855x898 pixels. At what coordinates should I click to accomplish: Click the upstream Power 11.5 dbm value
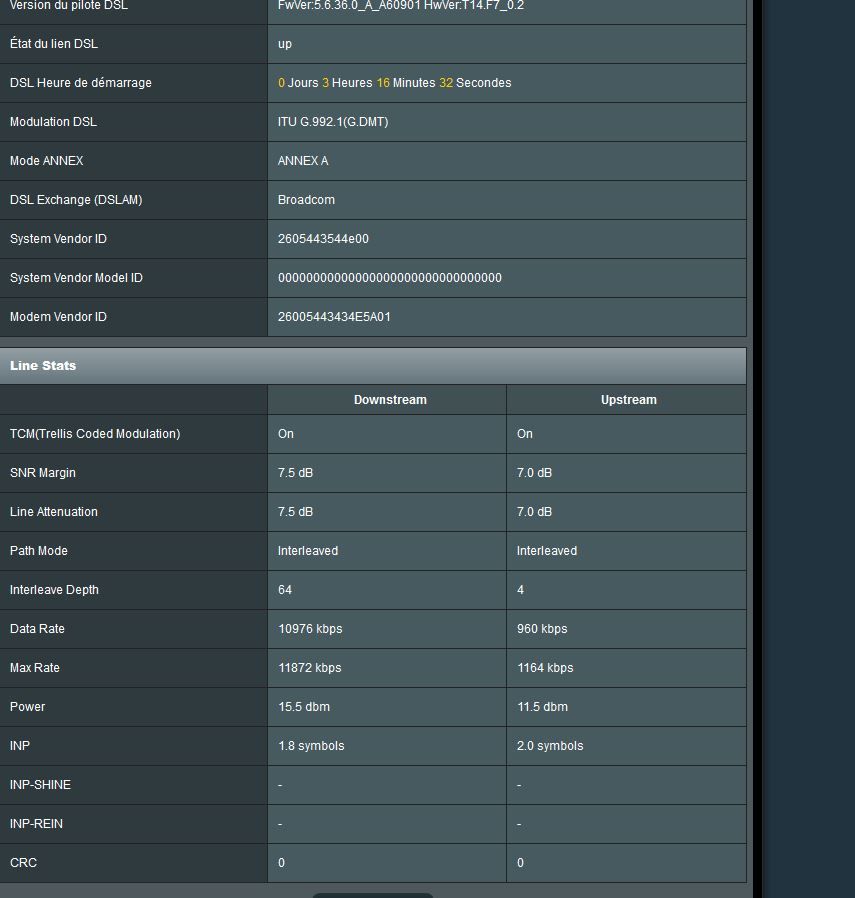point(542,707)
